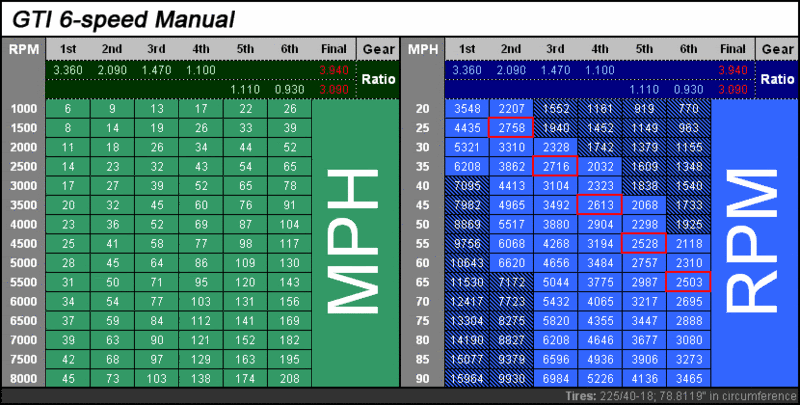This screenshot has height=405, width=800.
Task: Click the hatched 7172 rpm cell
Action: [x=511, y=282]
